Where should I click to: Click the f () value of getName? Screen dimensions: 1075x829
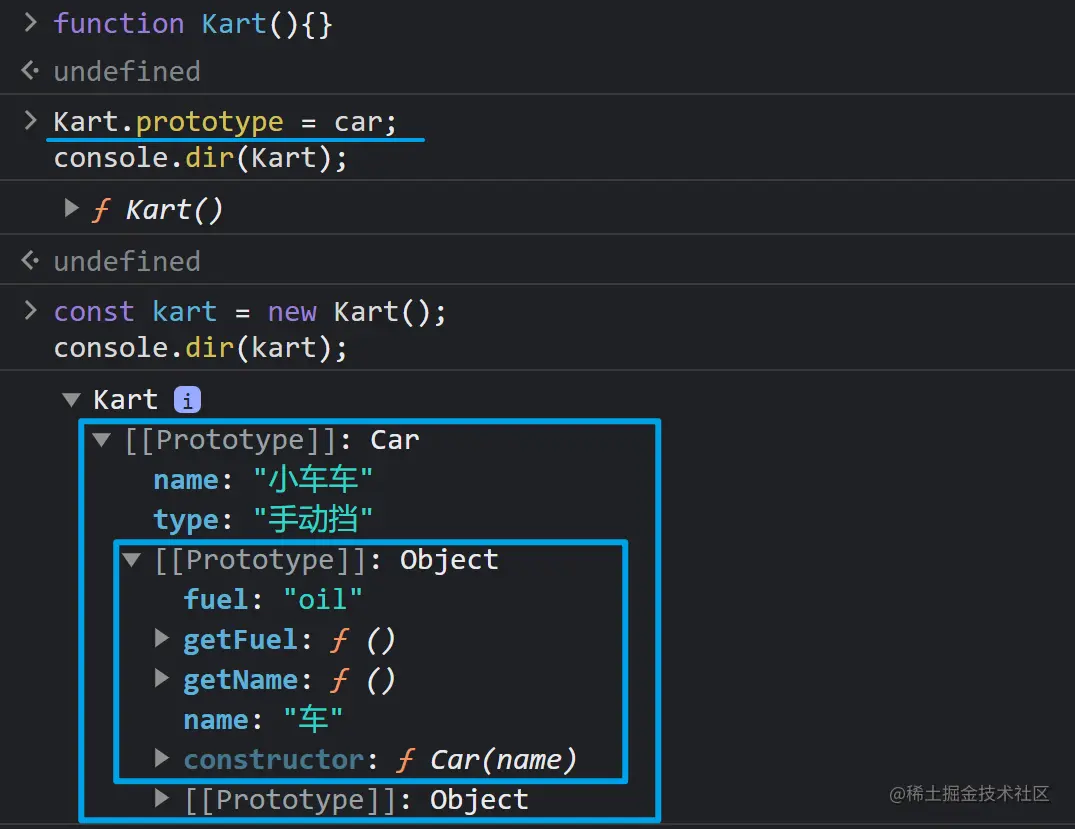tap(363, 680)
